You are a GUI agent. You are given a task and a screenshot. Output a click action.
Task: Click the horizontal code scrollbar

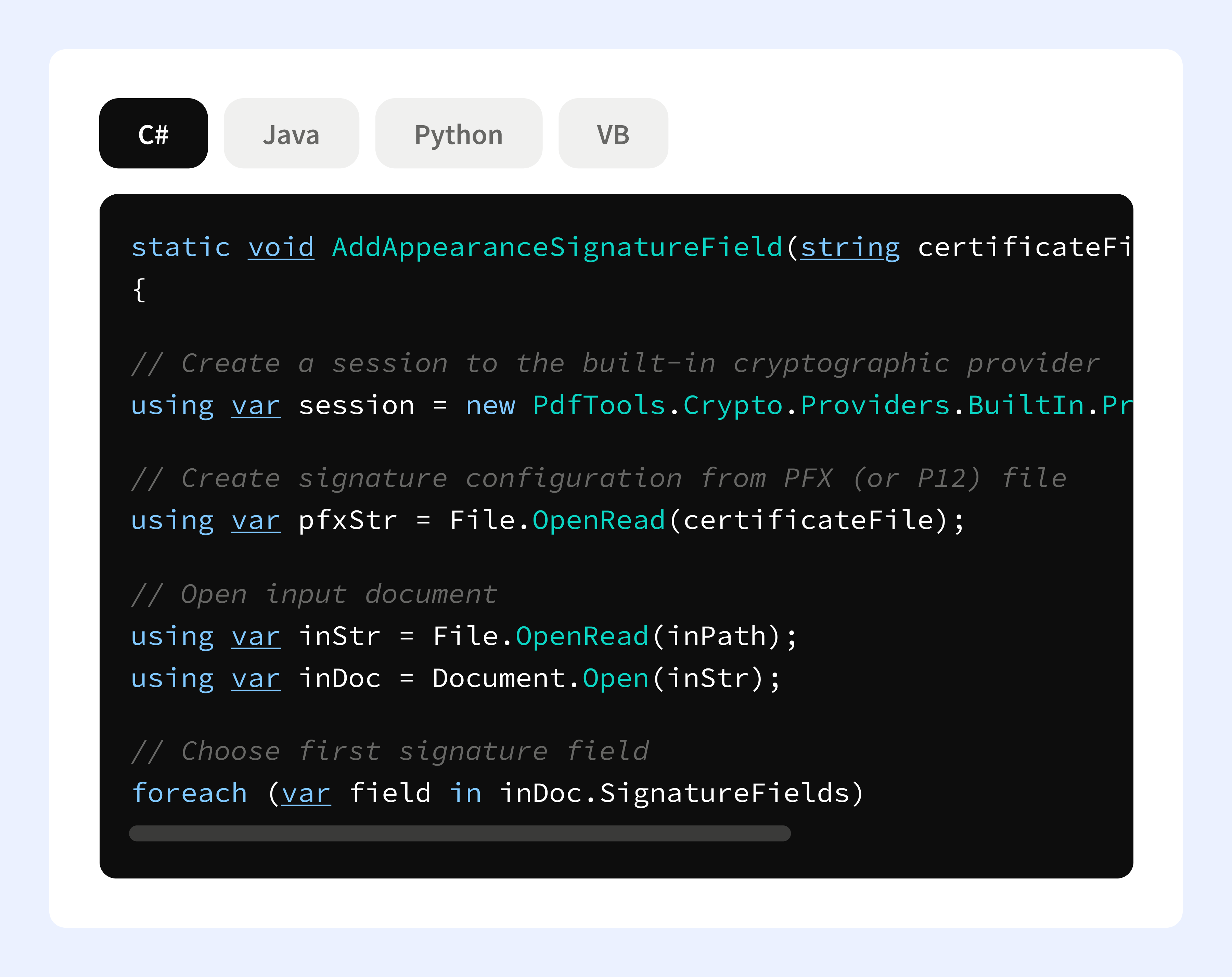459,833
